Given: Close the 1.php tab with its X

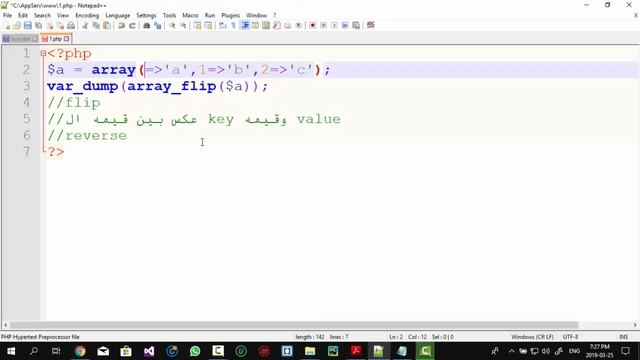Looking at the screenshot, I should [x=67, y=39].
